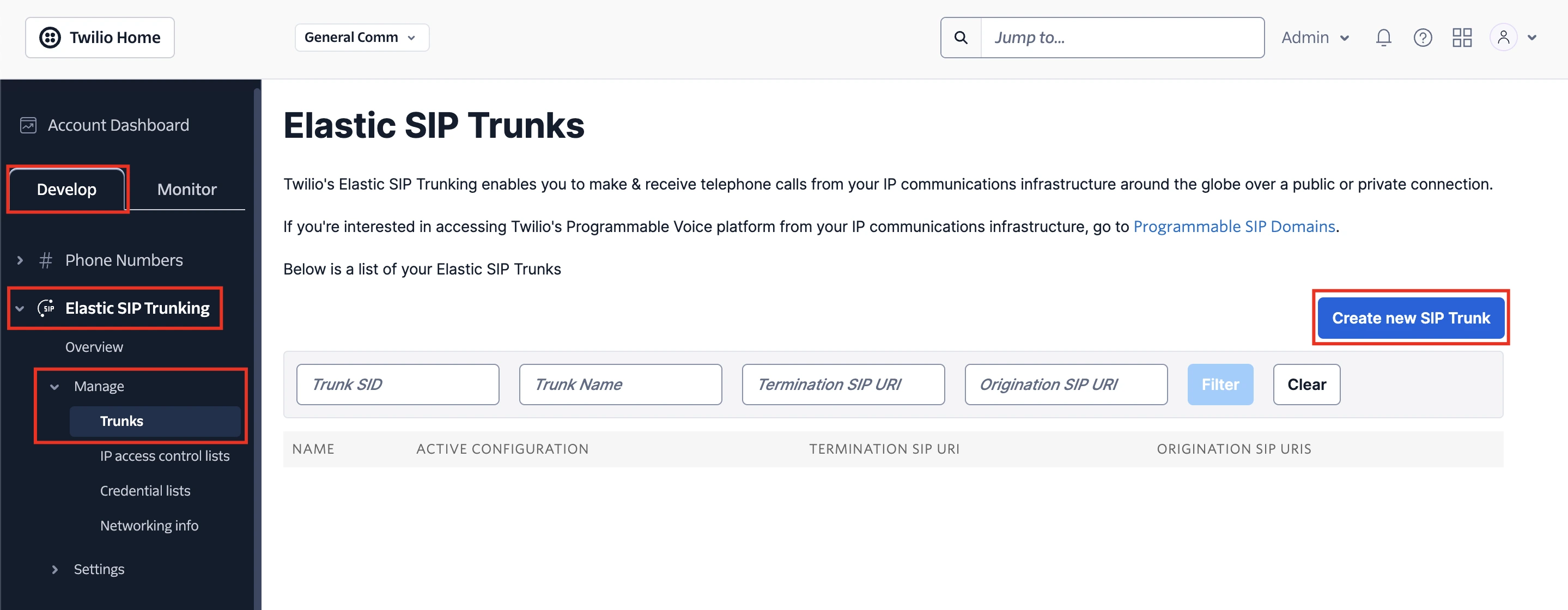
Task: Open the General Comm account dropdown
Action: click(362, 37)
